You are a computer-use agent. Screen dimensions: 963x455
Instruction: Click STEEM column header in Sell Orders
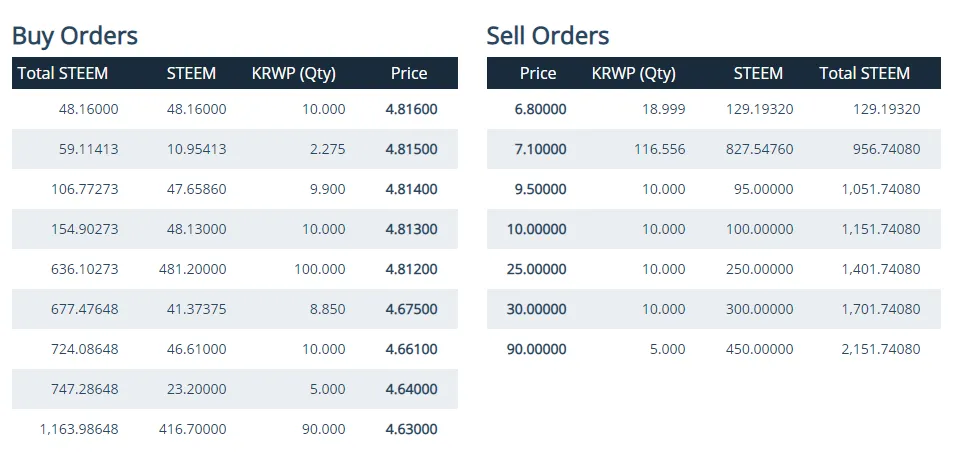coord(758,74)
